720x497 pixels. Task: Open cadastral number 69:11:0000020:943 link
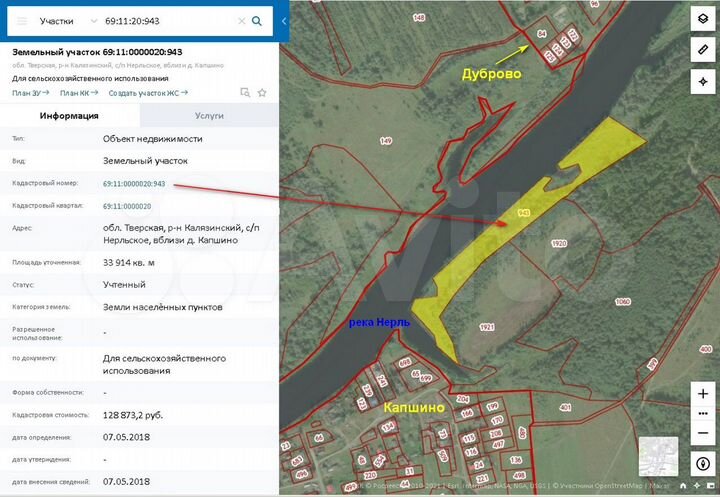pos(134,184)
